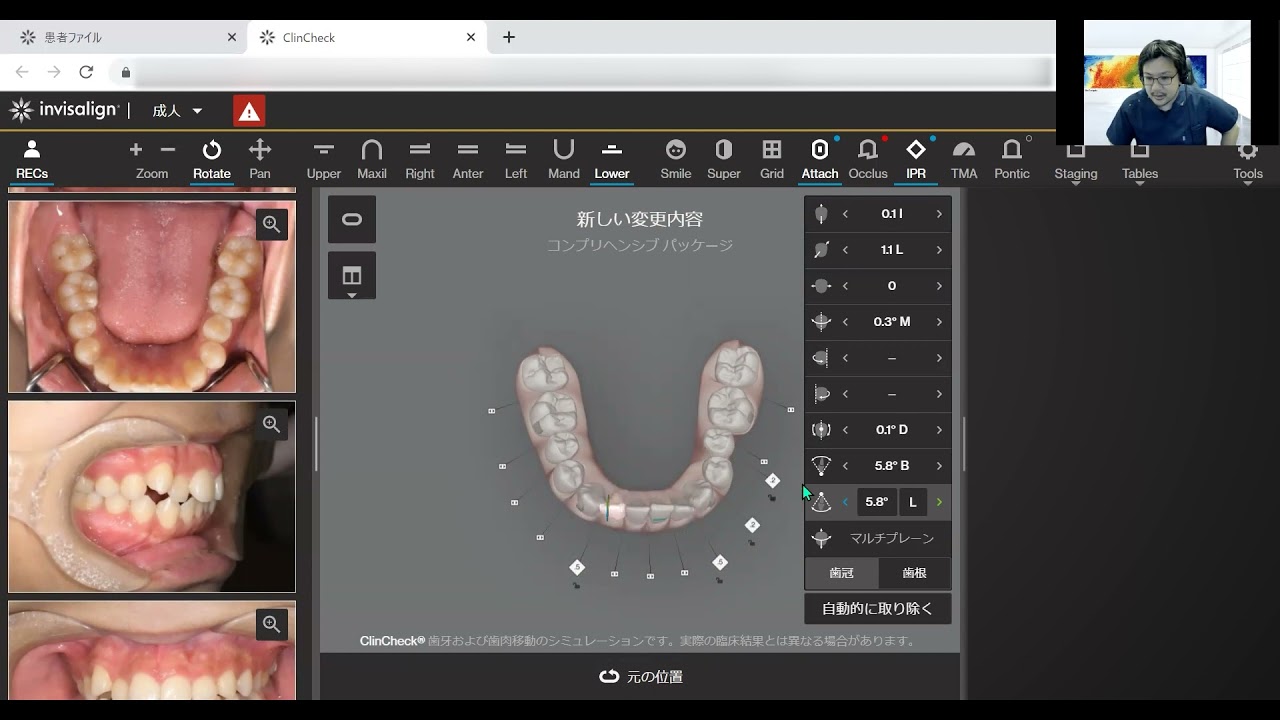Magnify the lower occlusal photo
1280x720 pixels.
[x=272, y=224]
